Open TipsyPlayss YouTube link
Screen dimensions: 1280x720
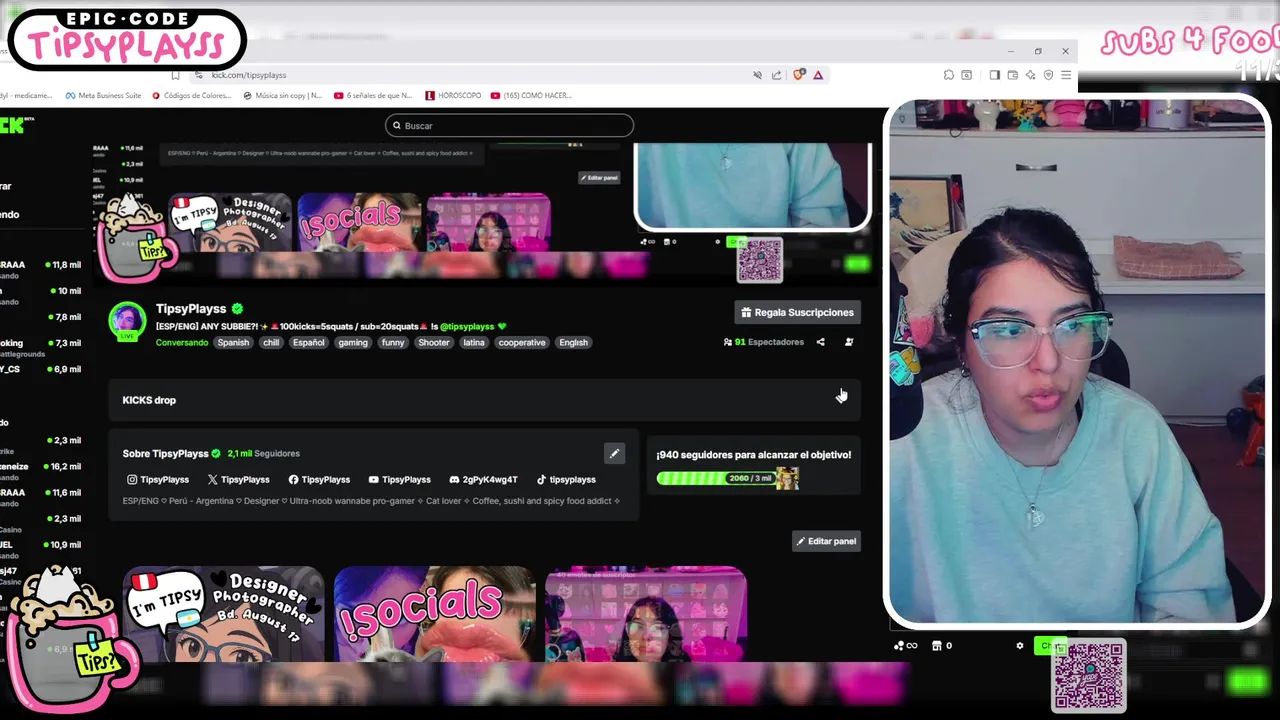click(399, 480)
